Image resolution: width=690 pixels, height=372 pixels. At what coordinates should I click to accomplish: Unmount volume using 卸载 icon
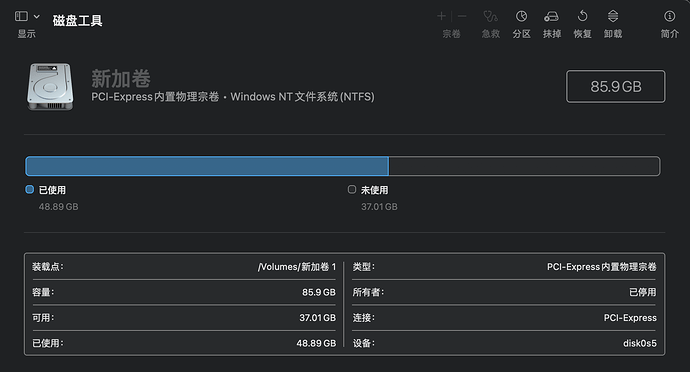[613, 16]
